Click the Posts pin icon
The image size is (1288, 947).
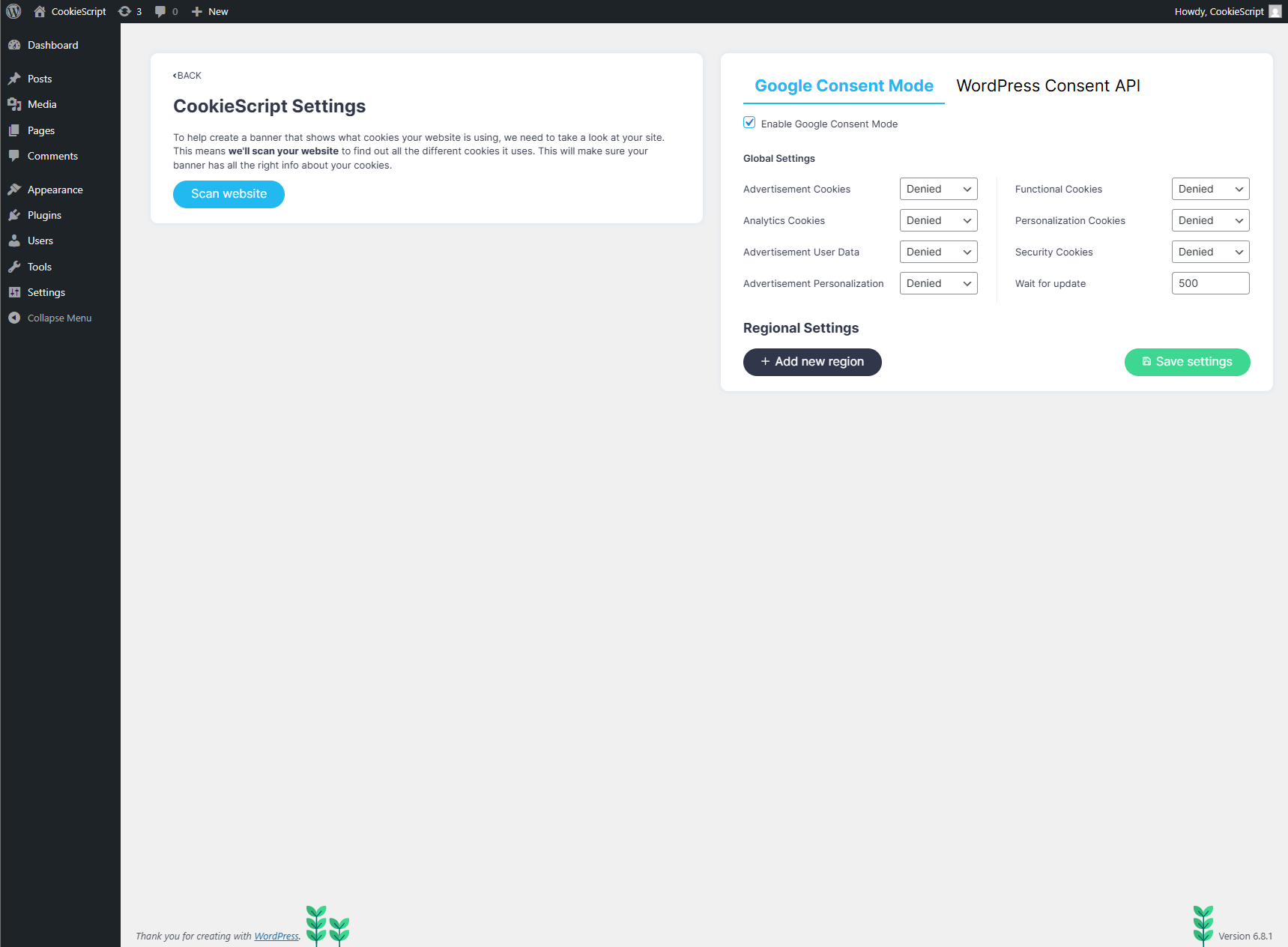[x=14, y=79]
